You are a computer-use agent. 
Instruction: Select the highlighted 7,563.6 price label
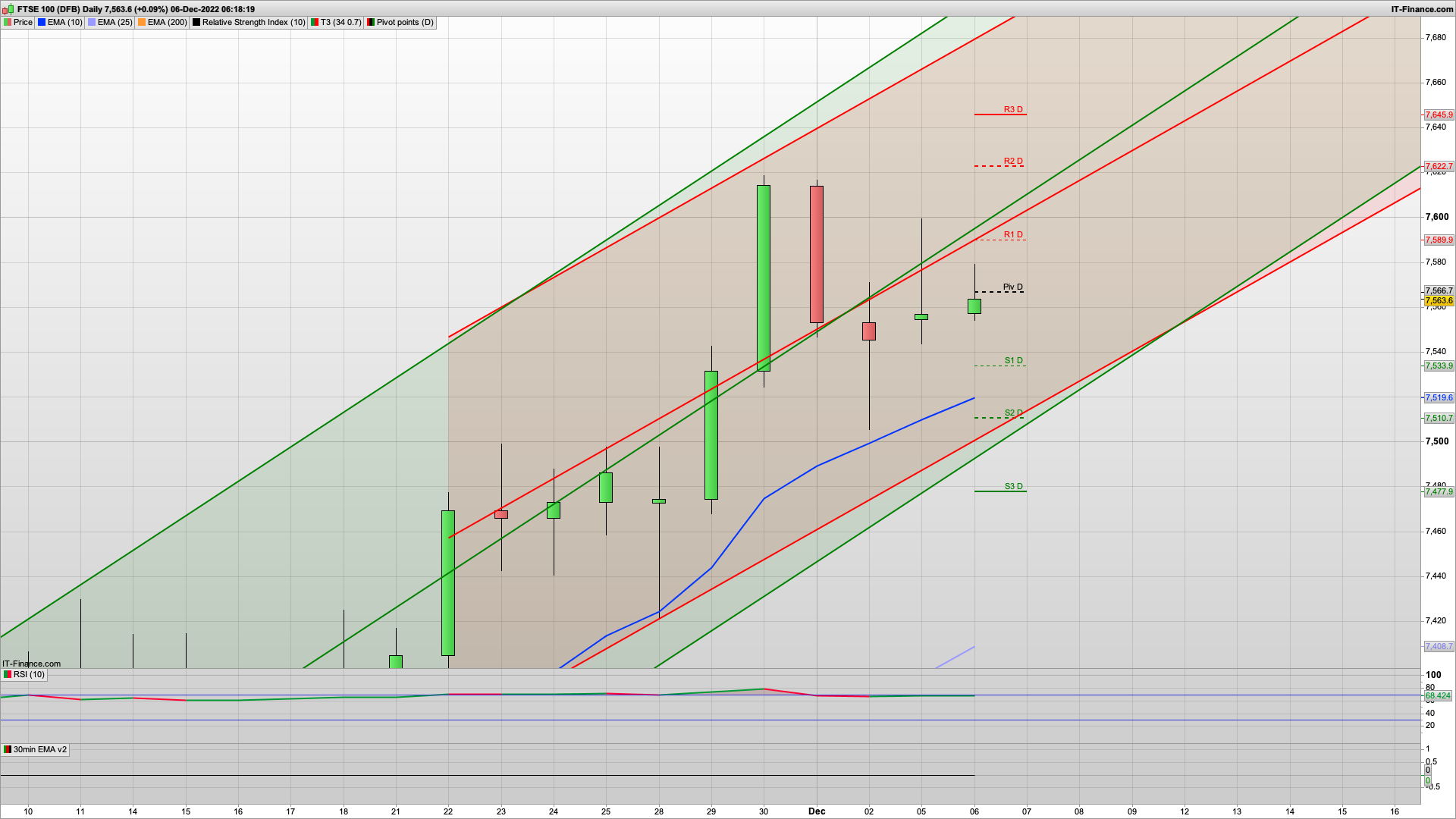[1438, 301]
